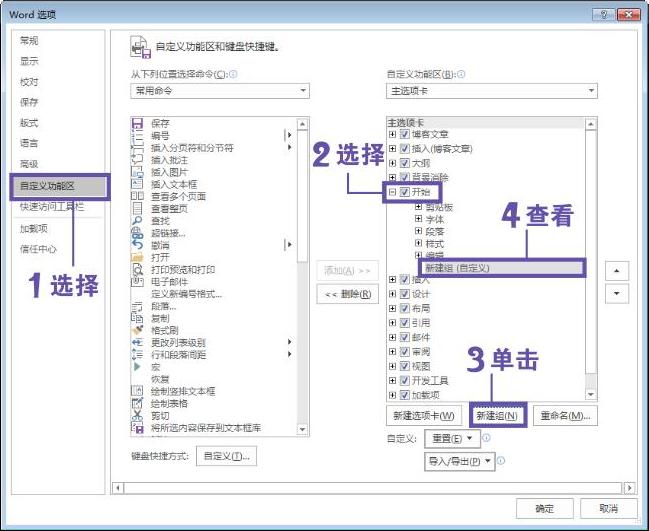Screen dimensions: 649x531
Task: Uncheck the 插入(博客文章) checkbox
Action: click(x=404, y=149)
